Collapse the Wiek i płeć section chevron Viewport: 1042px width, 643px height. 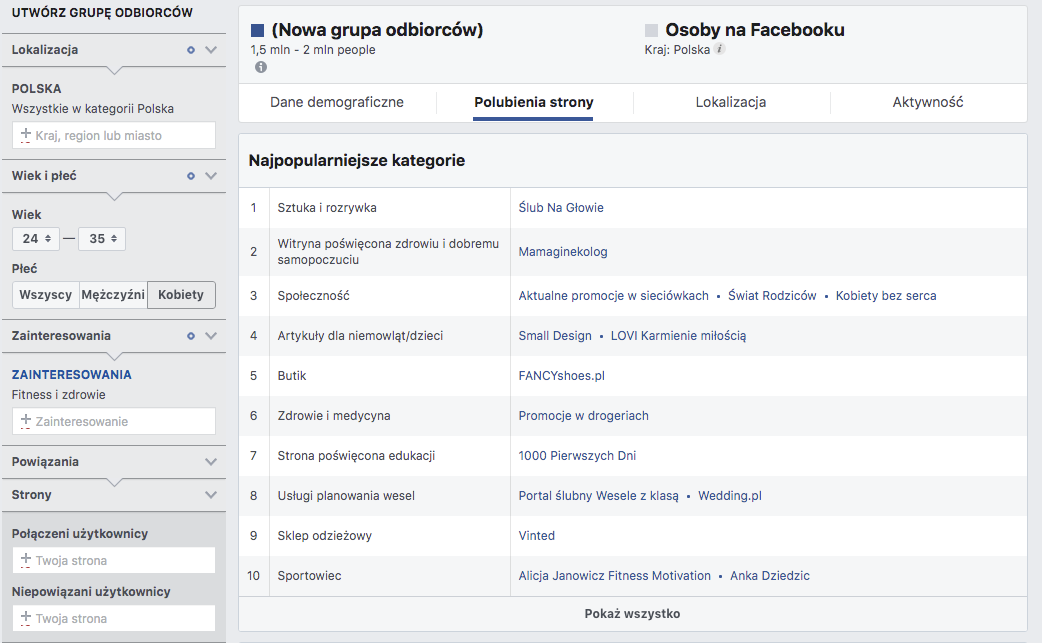(211, 176)
